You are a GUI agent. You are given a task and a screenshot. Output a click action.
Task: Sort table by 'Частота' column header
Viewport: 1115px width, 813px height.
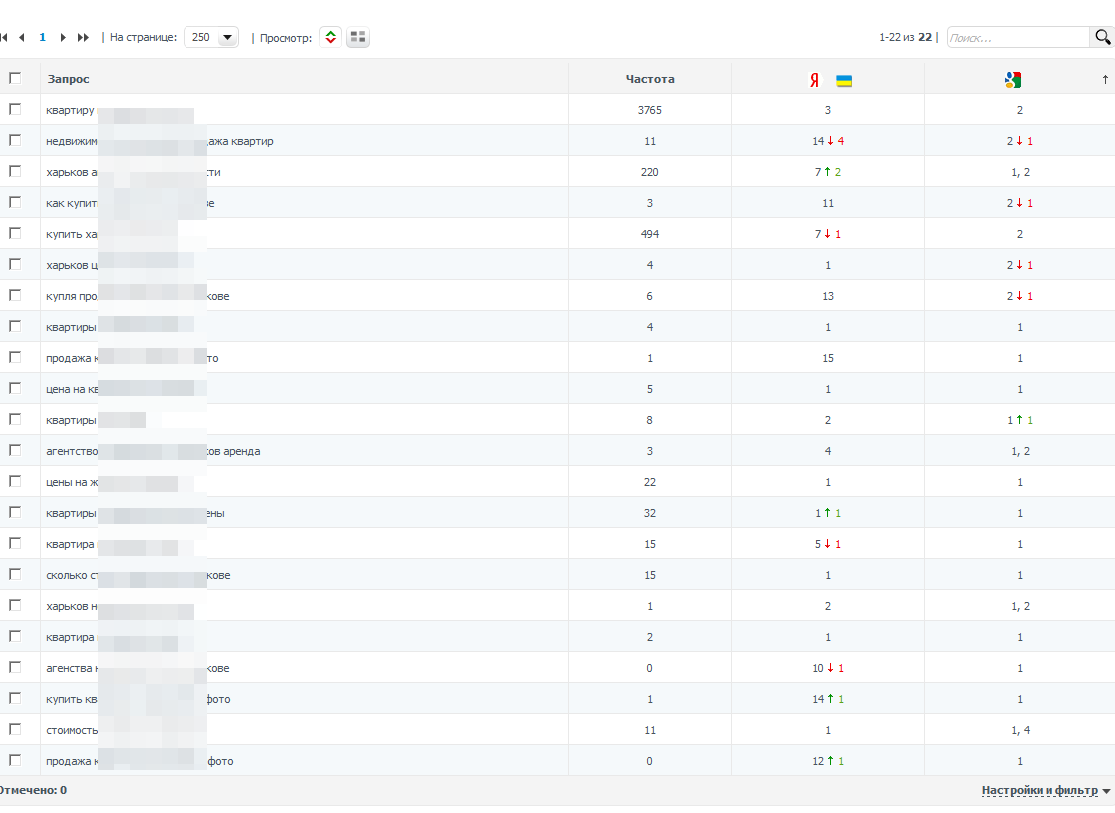tap(650, 79)
